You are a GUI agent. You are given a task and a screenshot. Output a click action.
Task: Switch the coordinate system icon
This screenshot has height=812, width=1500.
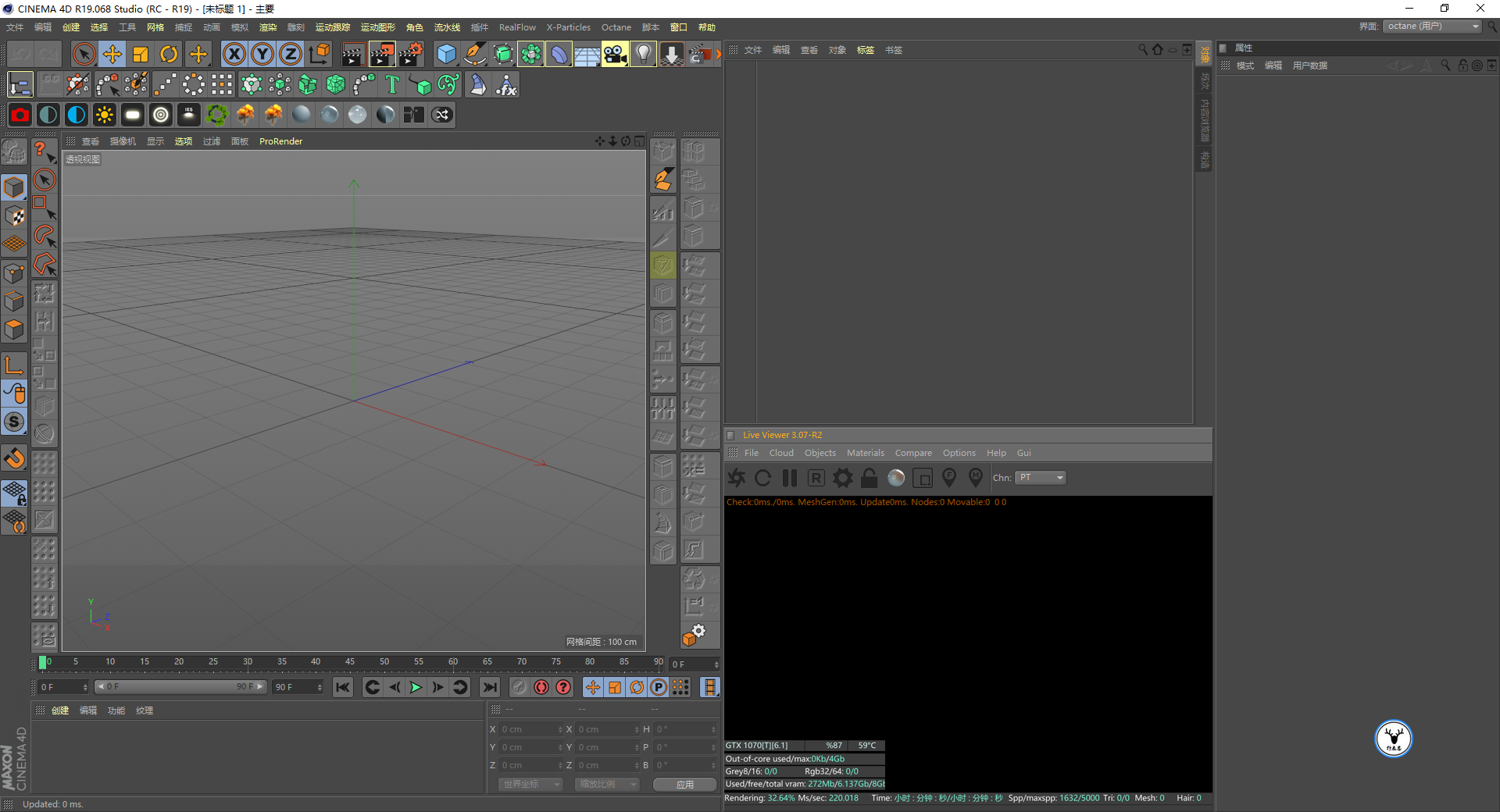click(319, 54)
